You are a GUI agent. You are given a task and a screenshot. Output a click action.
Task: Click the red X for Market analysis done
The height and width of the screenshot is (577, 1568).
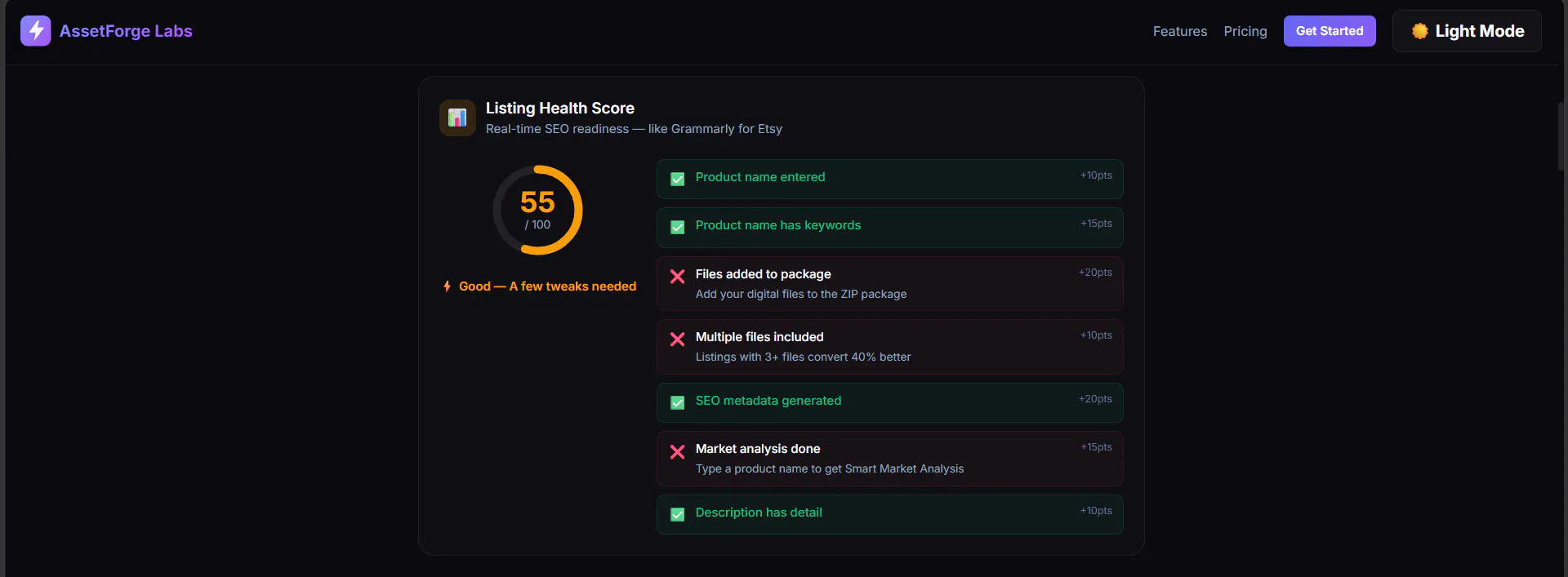coord(677,451)
